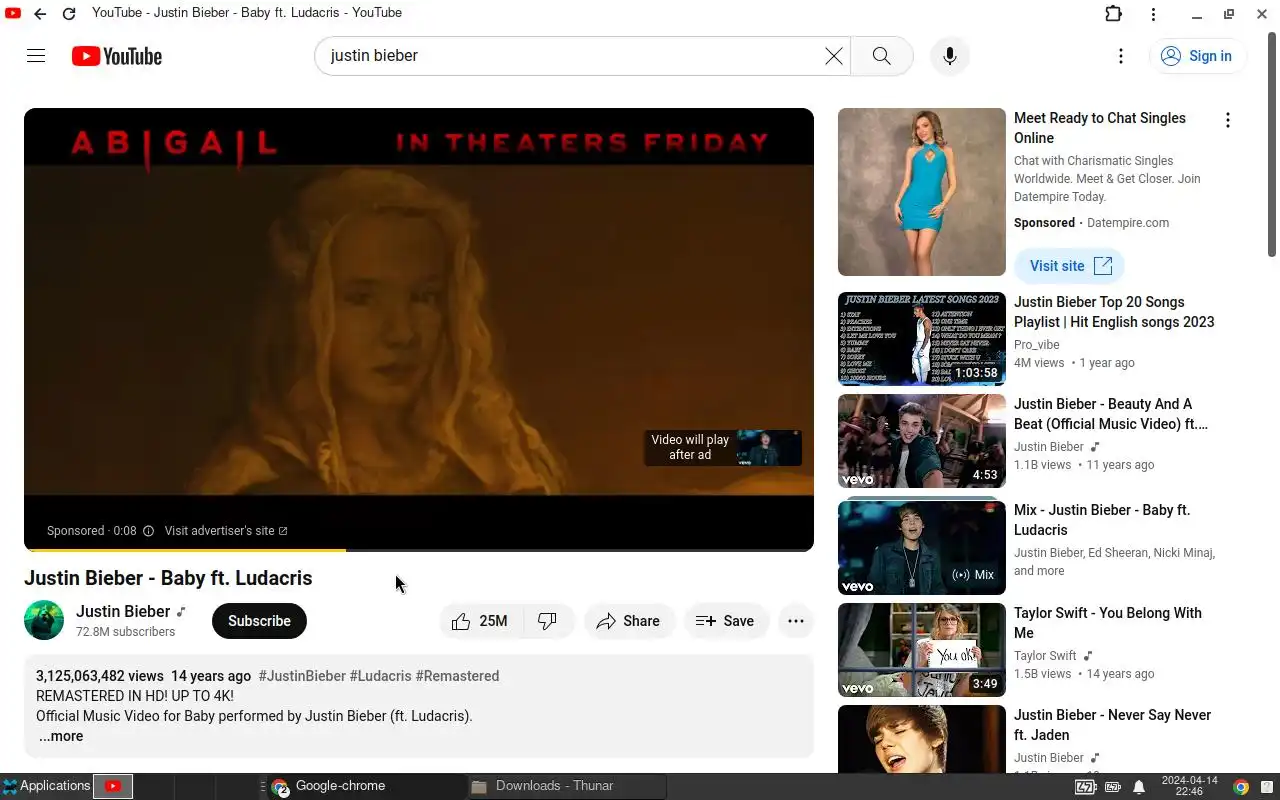Reload the page
The height and width of the screenshot is (800, 1280).
69,14
